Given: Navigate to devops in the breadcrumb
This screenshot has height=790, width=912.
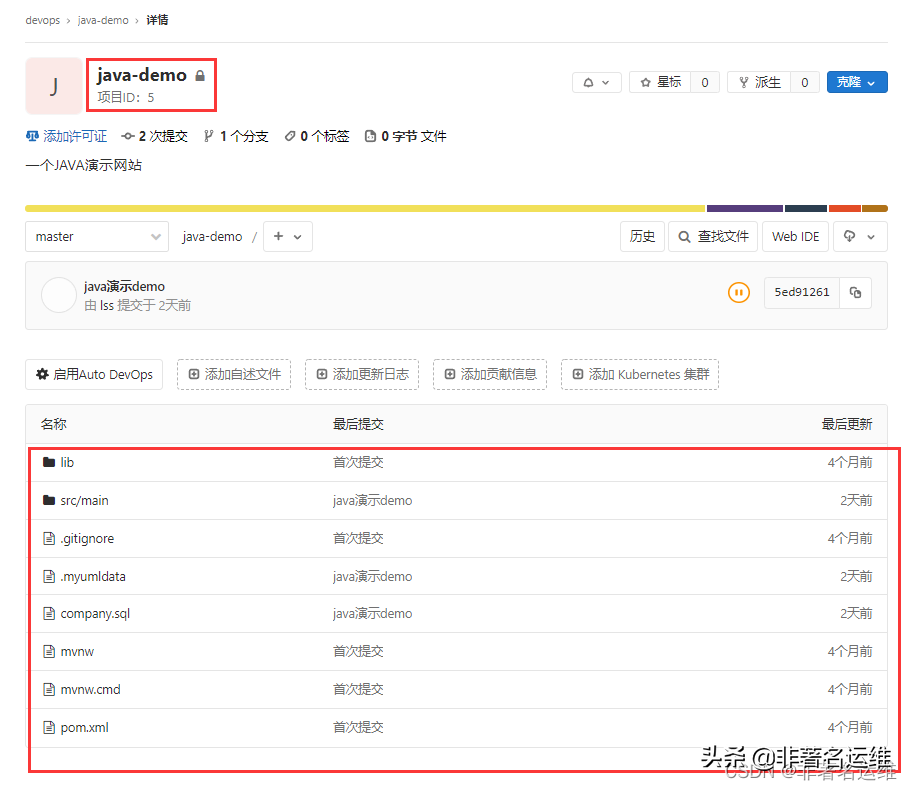Looking at the screenshot, I should (x=42, y=19).
